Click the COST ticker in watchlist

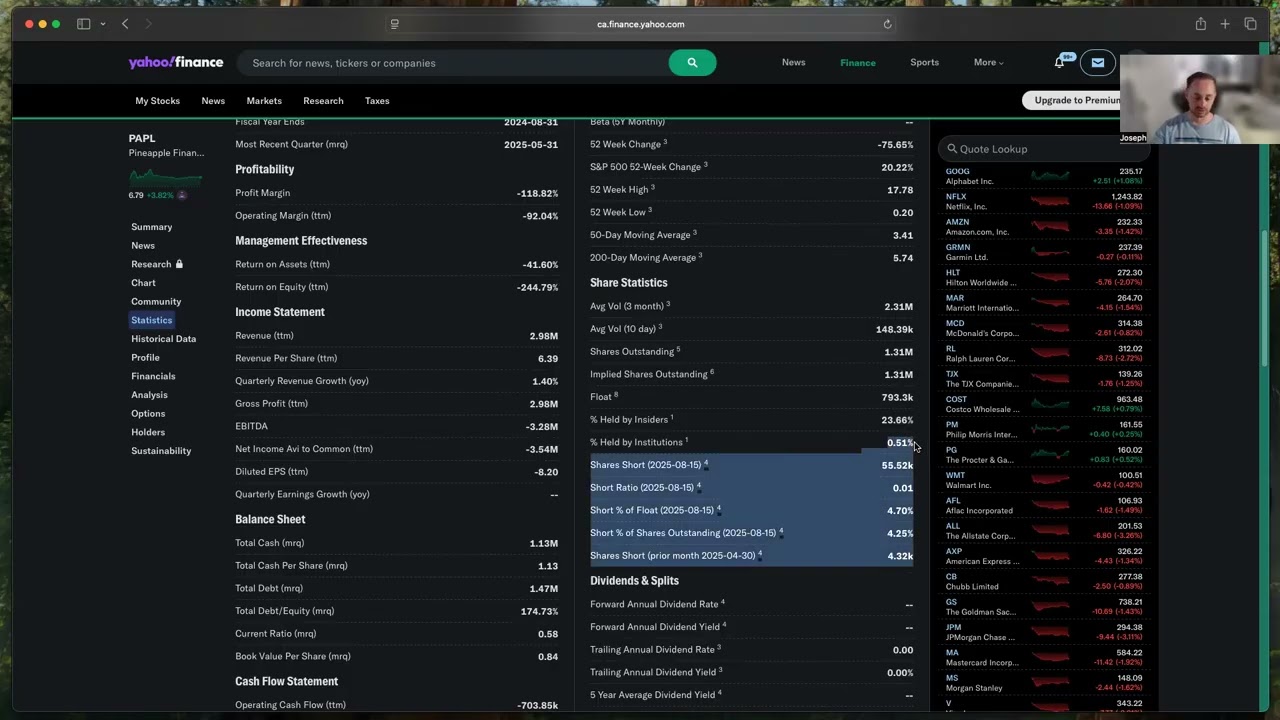point(956,399)
